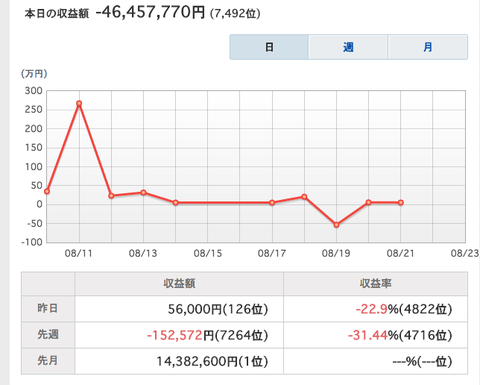Click the 先週 row label
This screenshot has height=385, width=480.
(48, 334)
